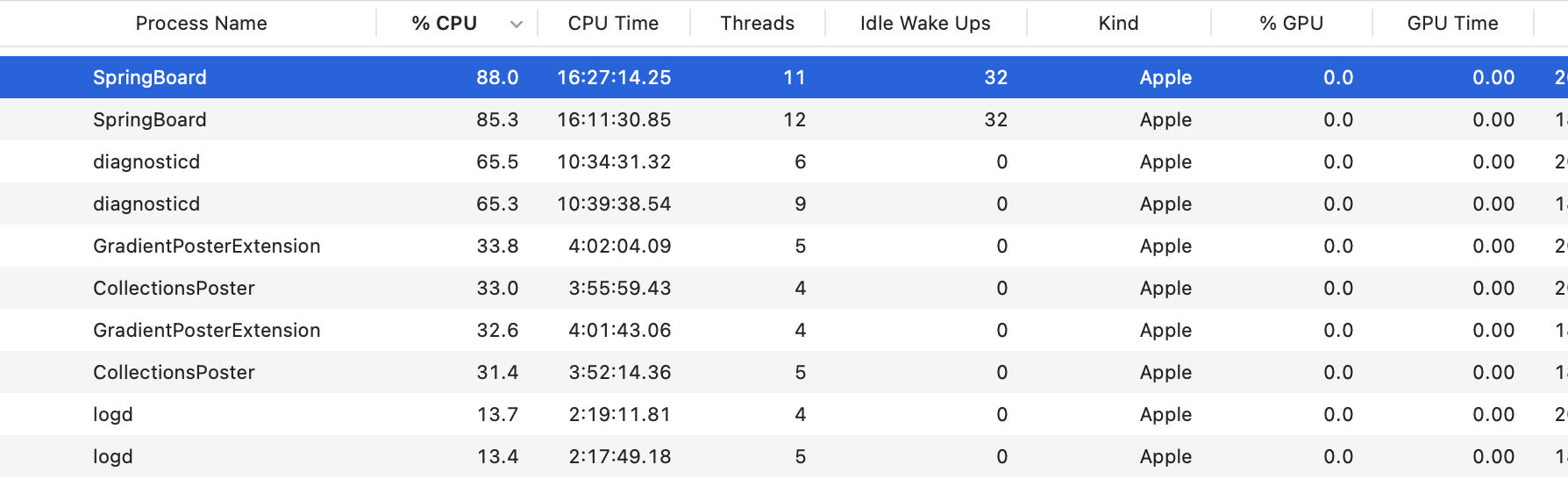Sort by the Process Name column header
1568x479 pixels.
(201, 24)
